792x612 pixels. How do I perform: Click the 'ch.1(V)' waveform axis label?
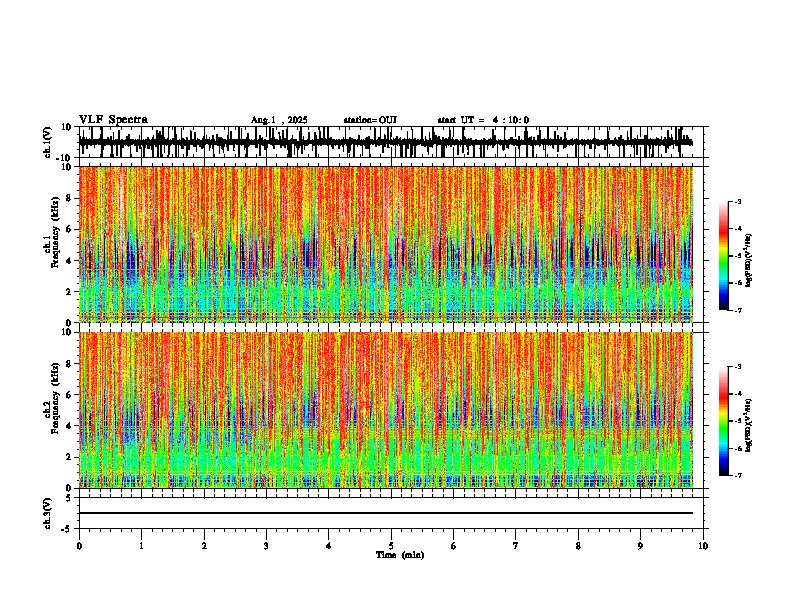[48, 142]
